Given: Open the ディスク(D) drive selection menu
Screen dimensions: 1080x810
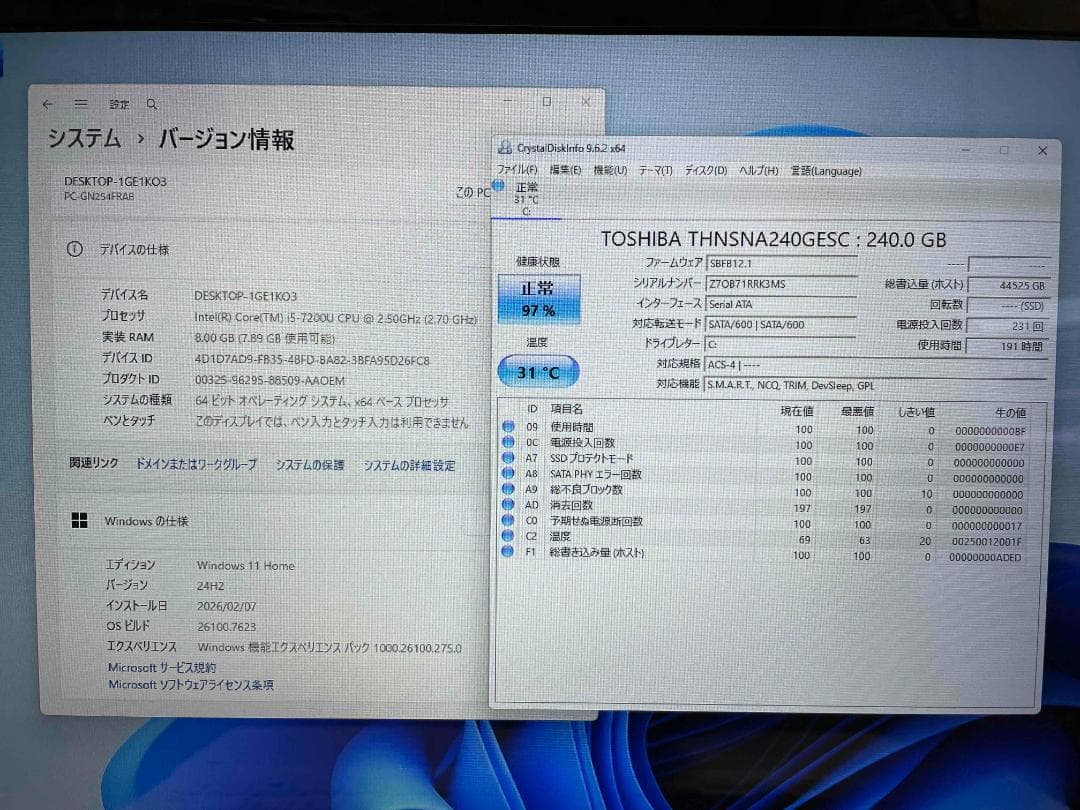Looking at the screenshot, I should point(704,171).
